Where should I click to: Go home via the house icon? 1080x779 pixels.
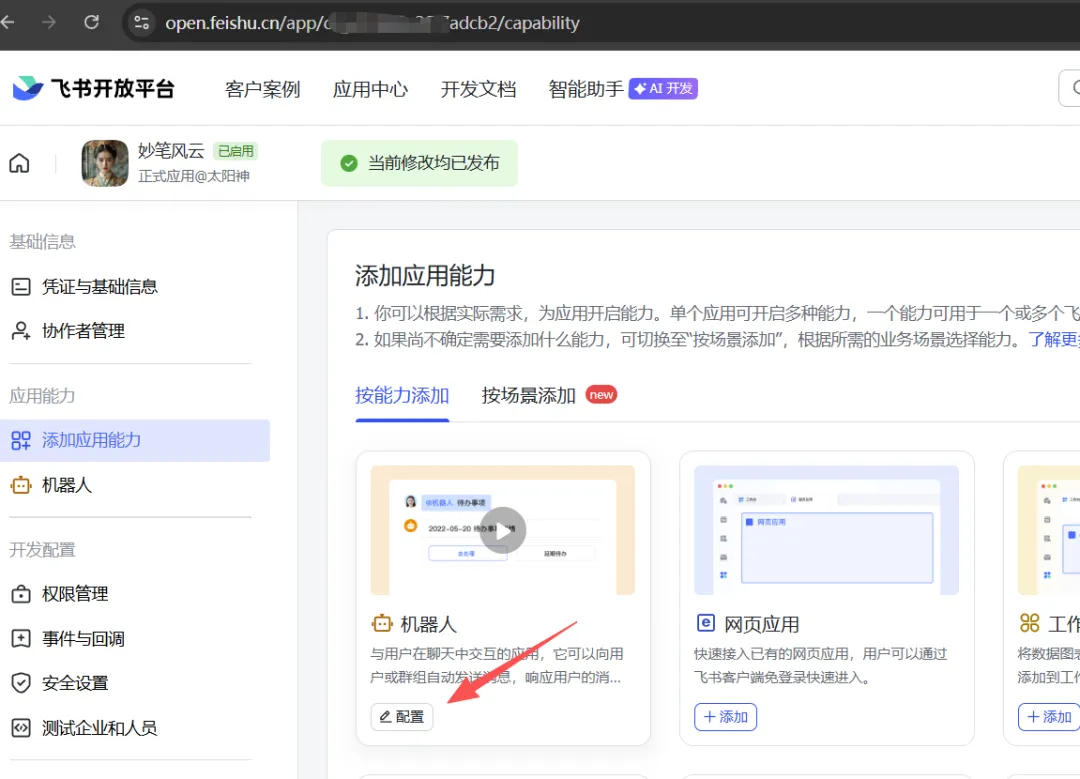19,163
